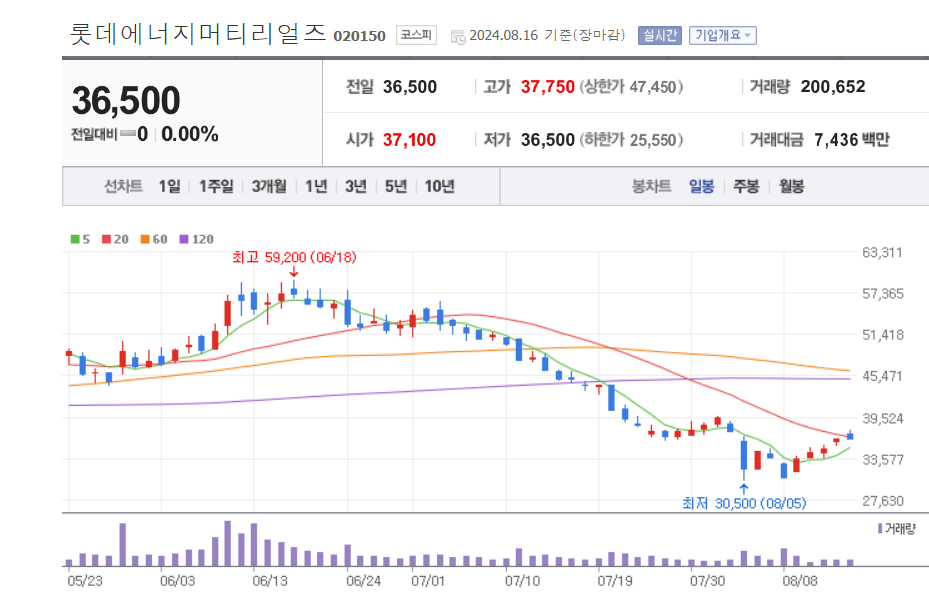
Task: Click the calendar icon beside the 2024.08.16 date
Action: click(456, 34)
